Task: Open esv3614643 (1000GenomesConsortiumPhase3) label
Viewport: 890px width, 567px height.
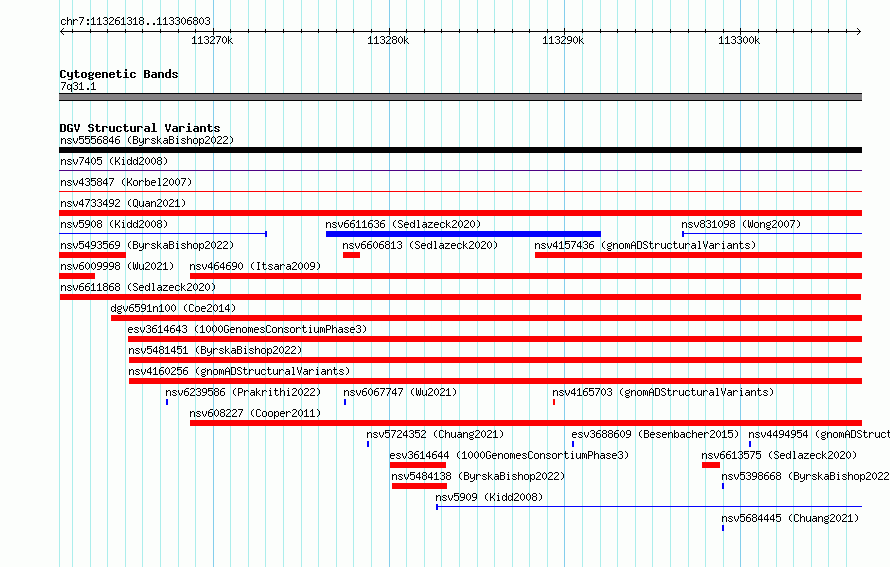Action: coord(247,329)
